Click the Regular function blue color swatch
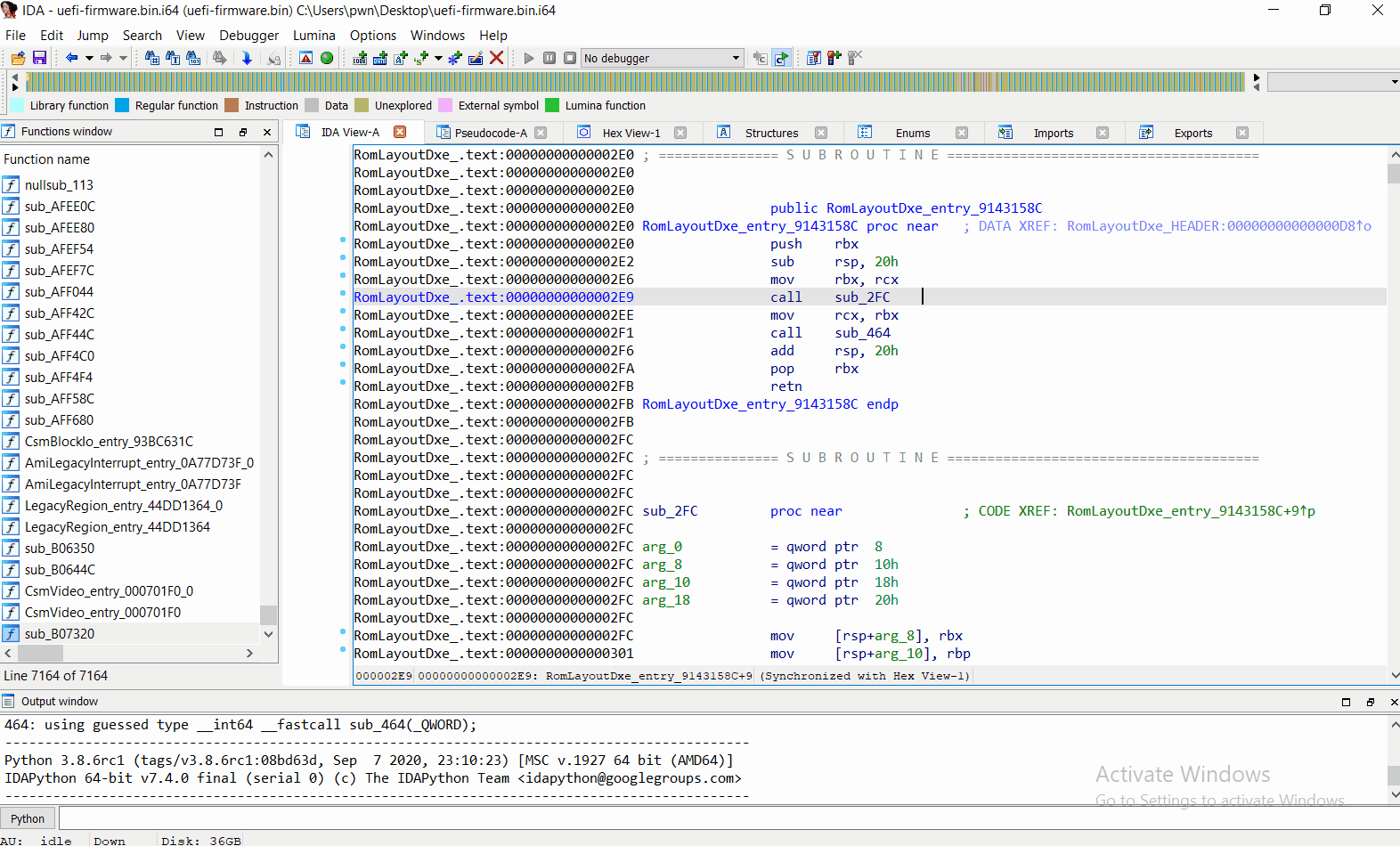The width and height of the screenshot is (1400, 846). [123, 105]
